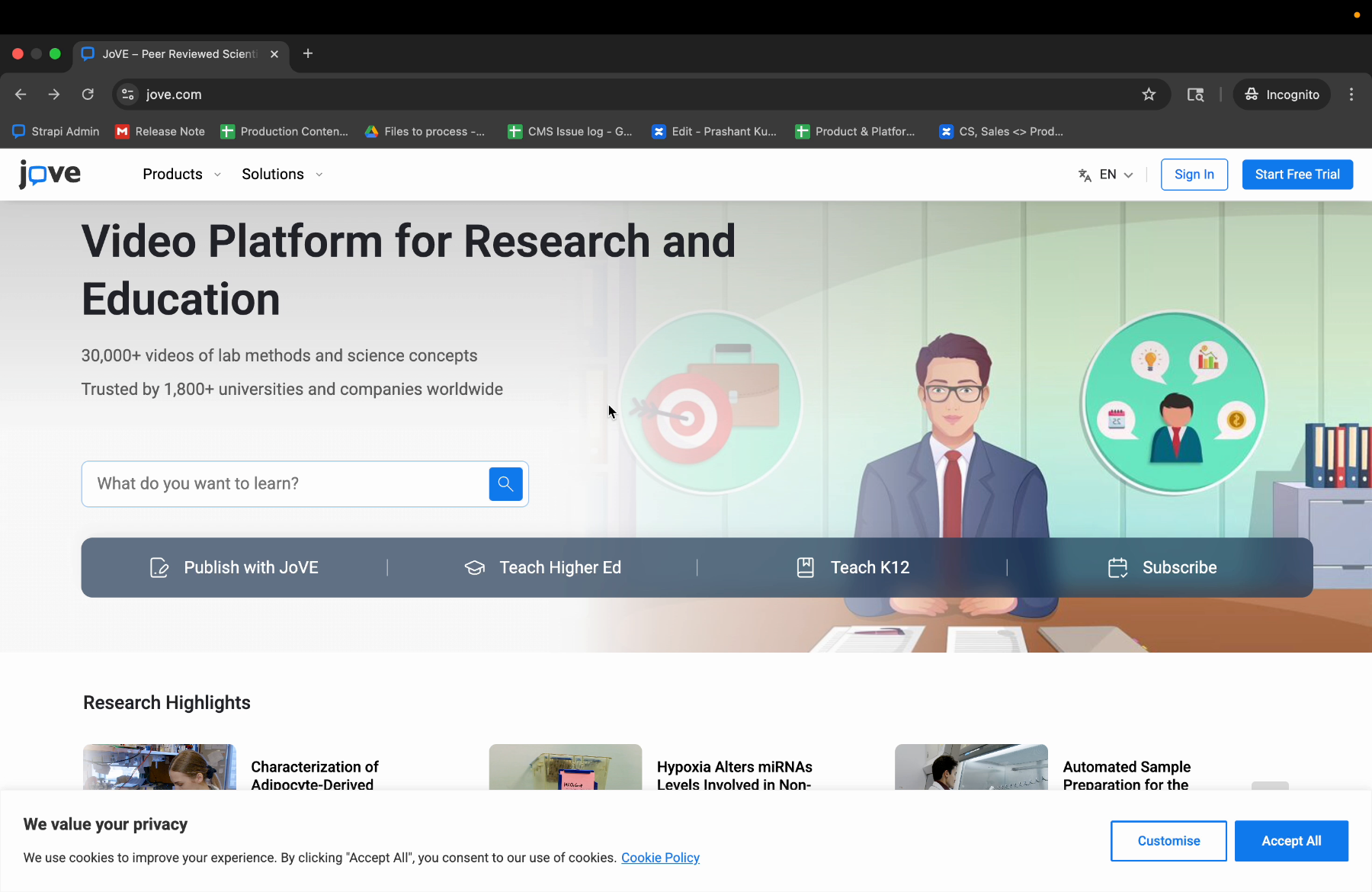Click the JoVE logo to go home
This screenshot has width=1372, height=892.
pyautogui.click(x=49, y=174)
